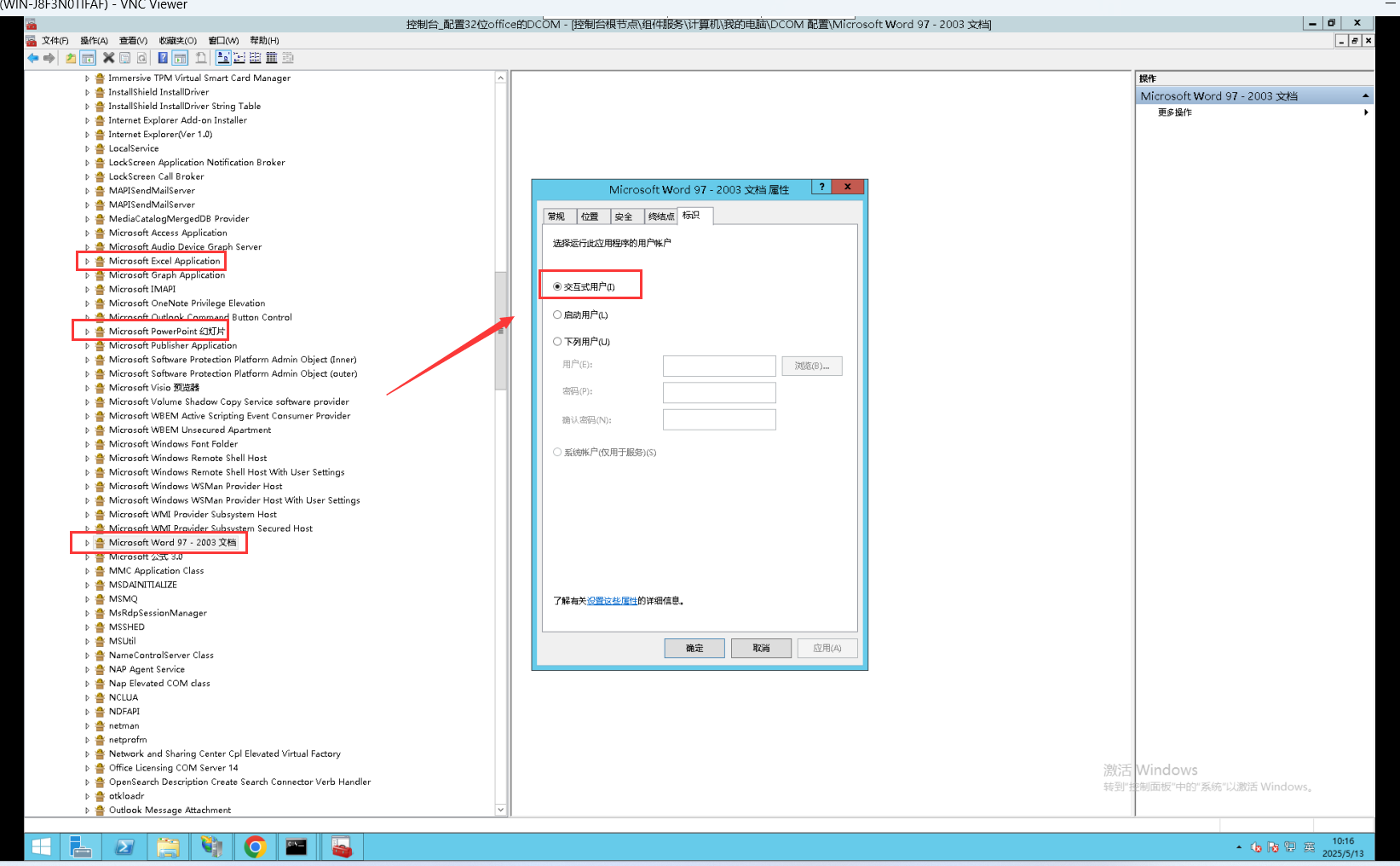Click the Up one level folder icon
The height and width of the screenshot is (866, 1400).
(x=71, y=58)
